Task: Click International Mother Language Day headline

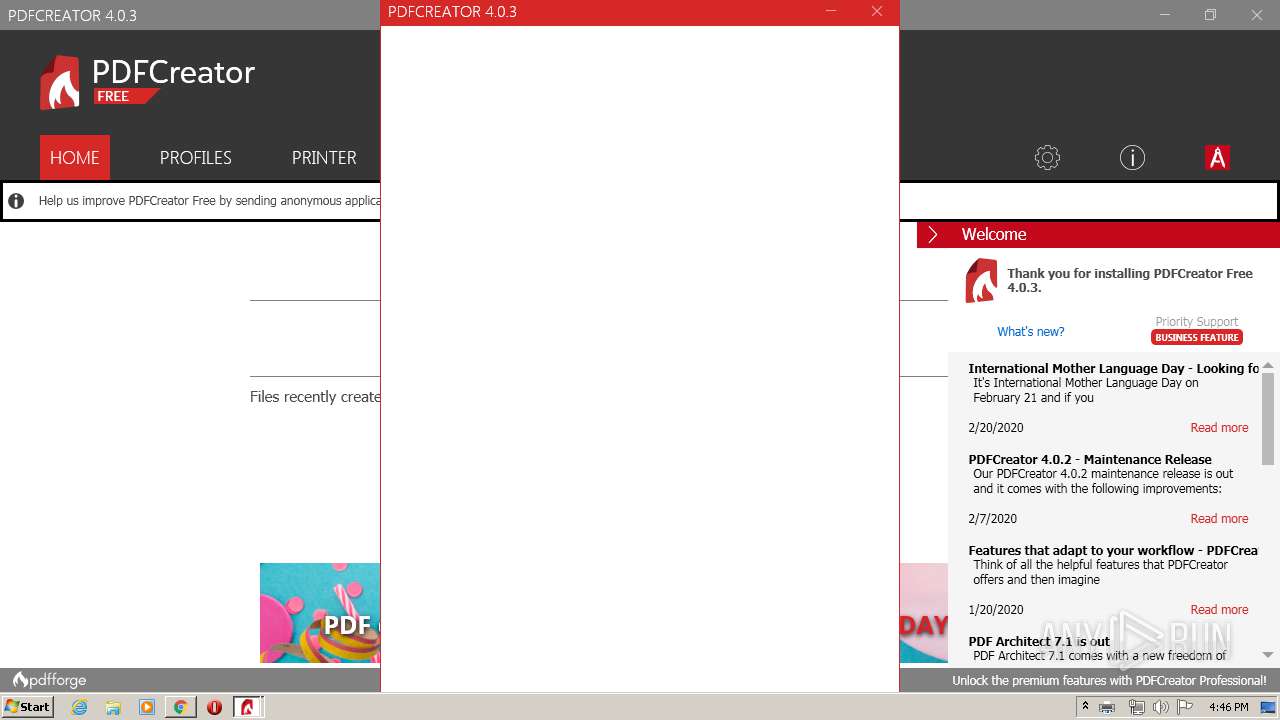Action: 1113,368
